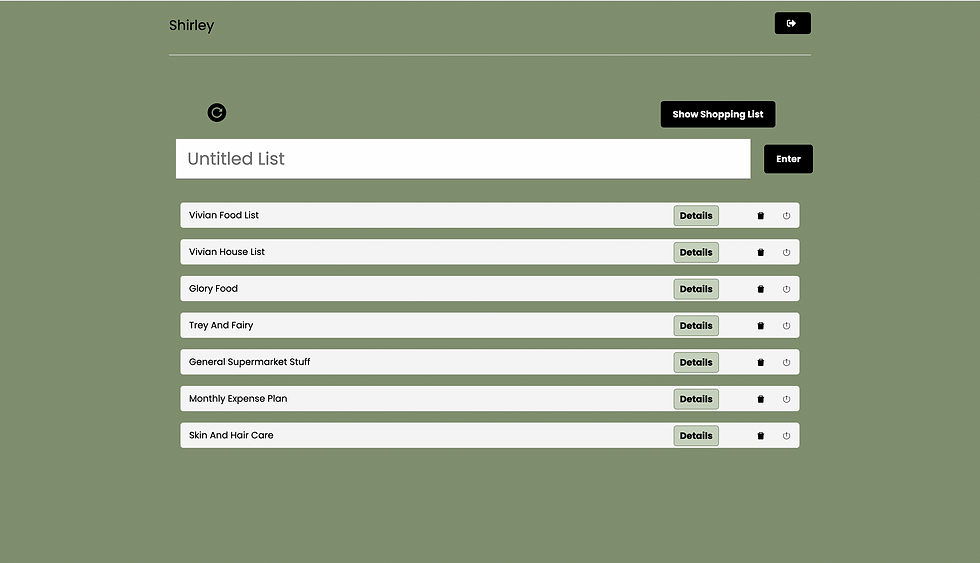
Task: Select the Vivian House List name
Action: click(x=227, y=252)
